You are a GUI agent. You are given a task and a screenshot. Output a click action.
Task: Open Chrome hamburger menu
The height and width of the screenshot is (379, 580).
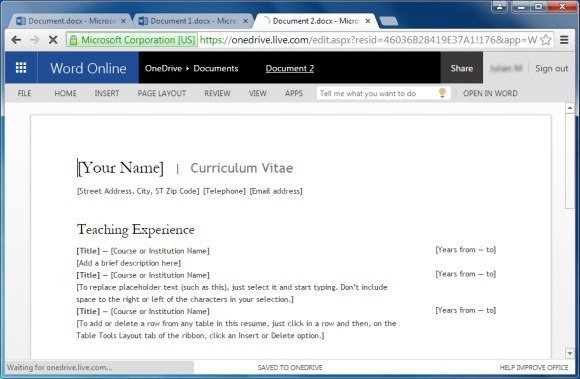[564, 40]
